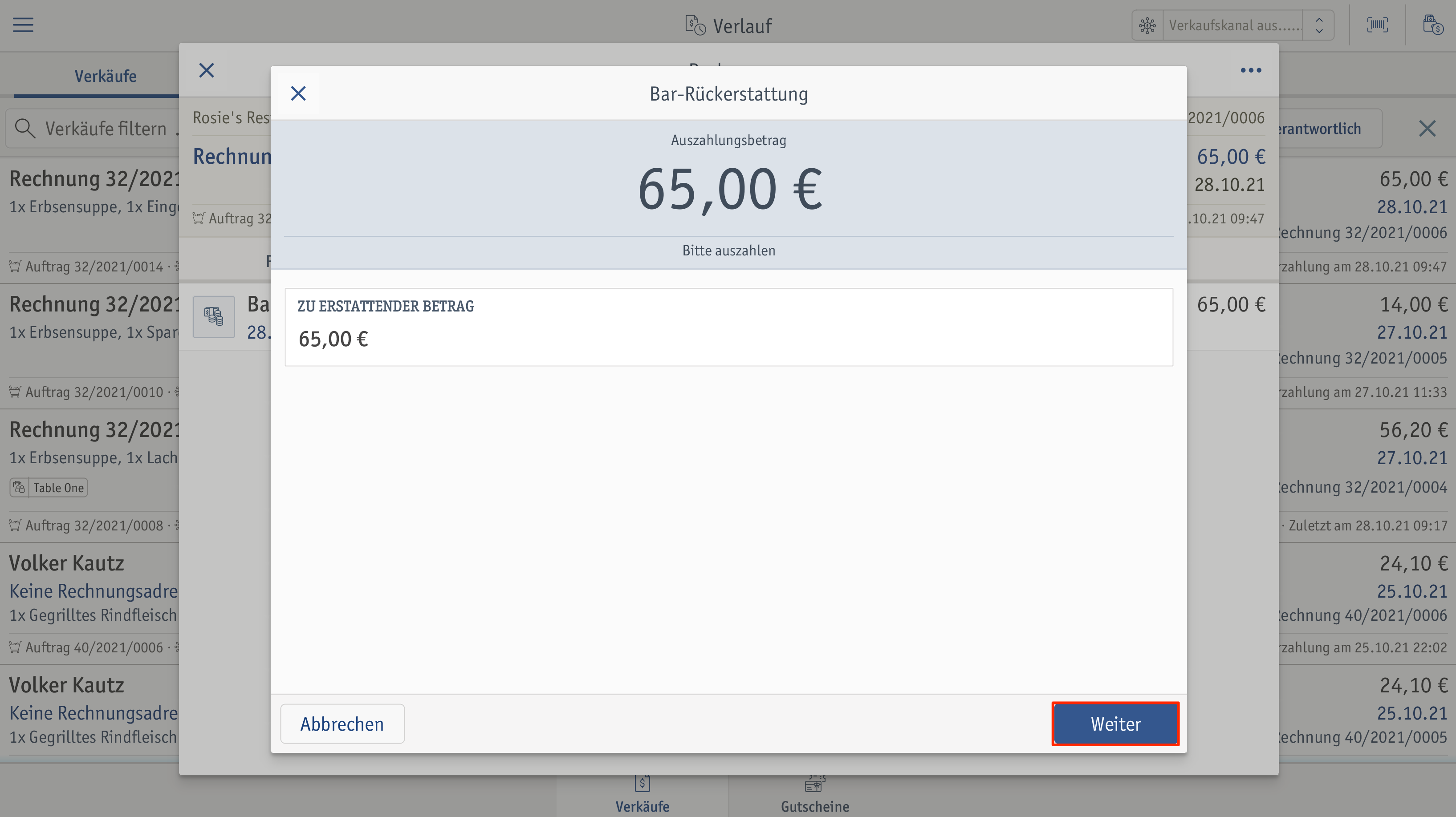Open the three-dots more options menu
1456x817 pixels.
pos(1251,71)
